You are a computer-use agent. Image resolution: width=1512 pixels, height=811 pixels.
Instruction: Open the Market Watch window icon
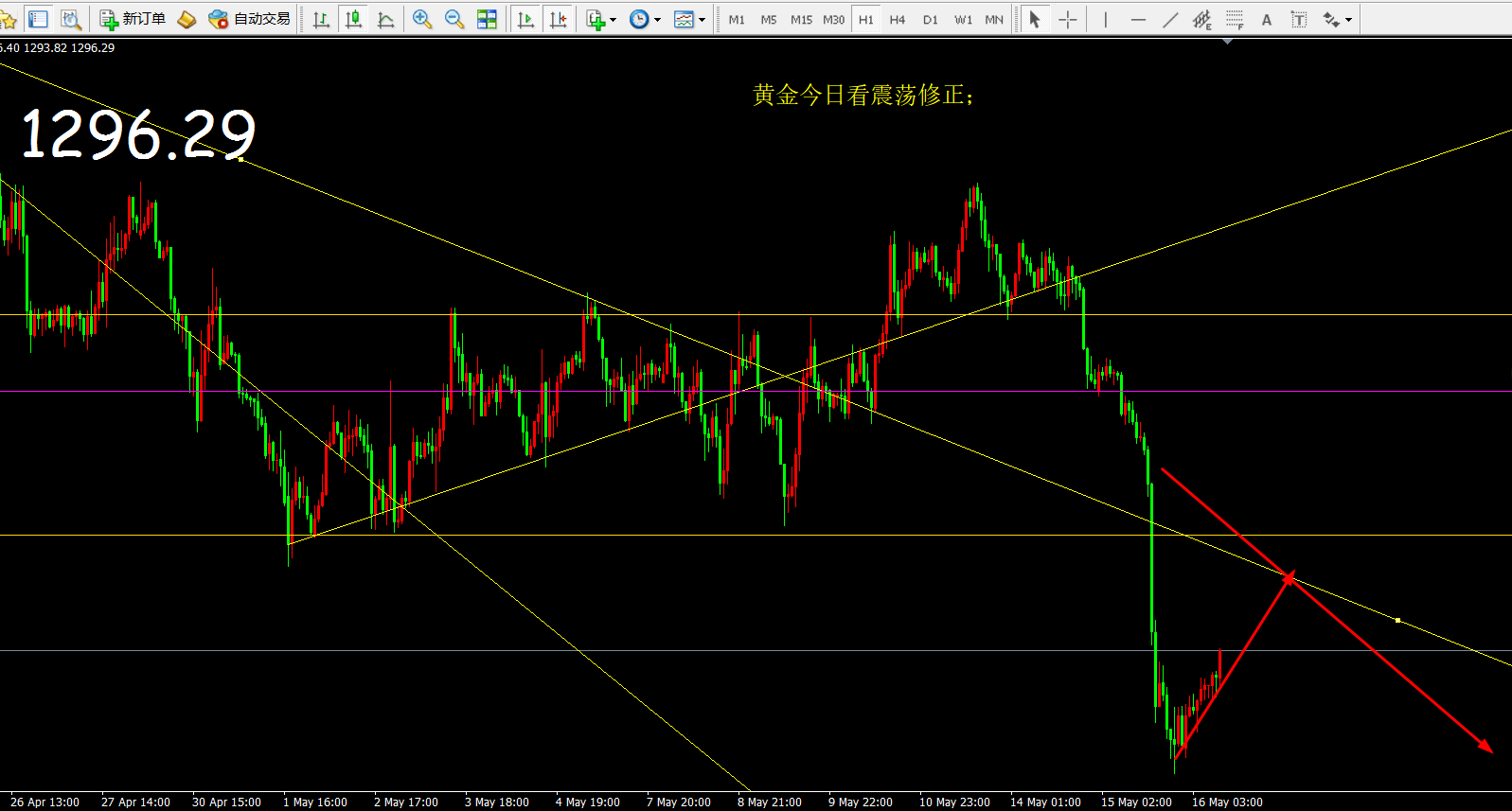pyautogui.click(x=38, y=19)
